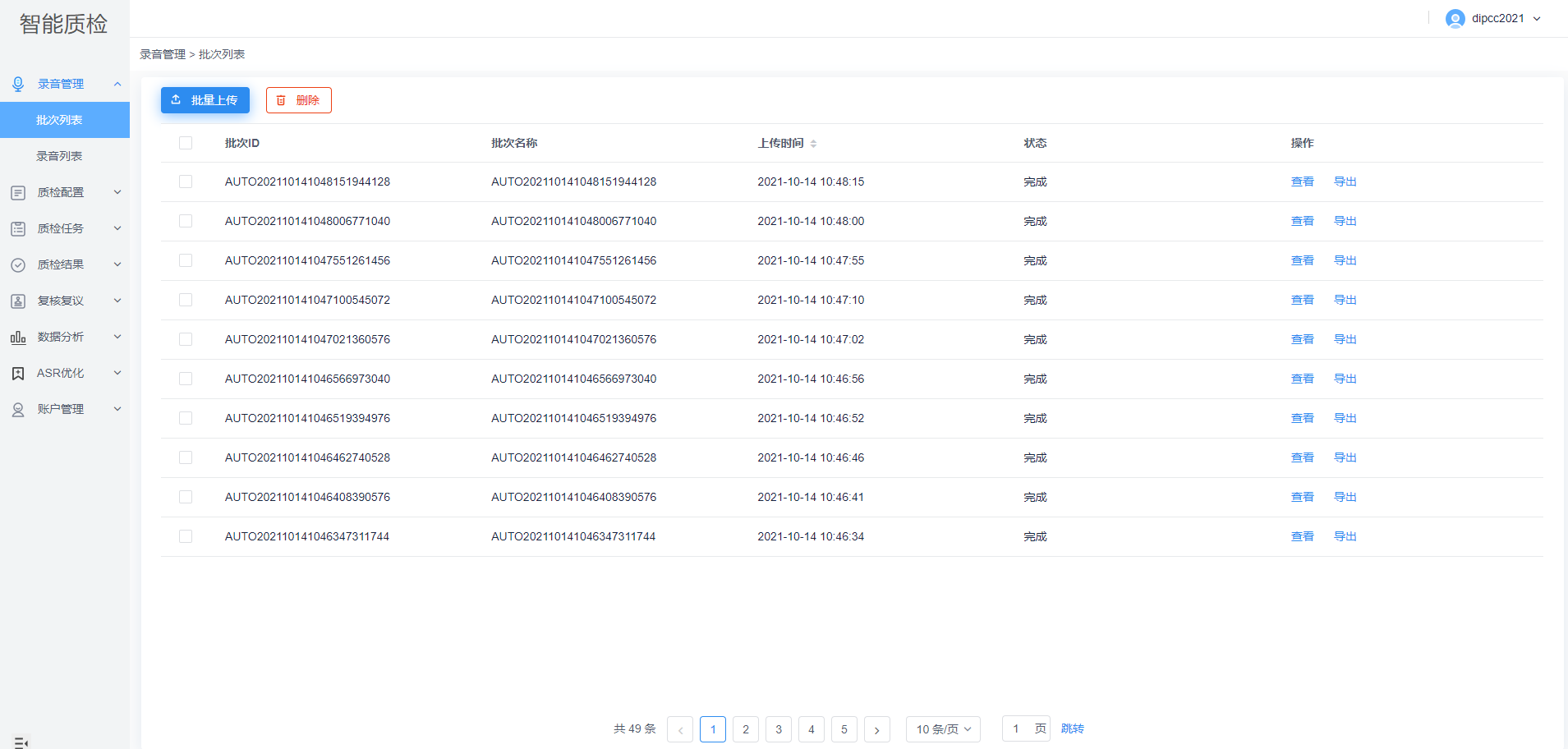Collapse the sidebar using the bottom-left icon
Viewport: 1568px width, 749px height.
21,742
